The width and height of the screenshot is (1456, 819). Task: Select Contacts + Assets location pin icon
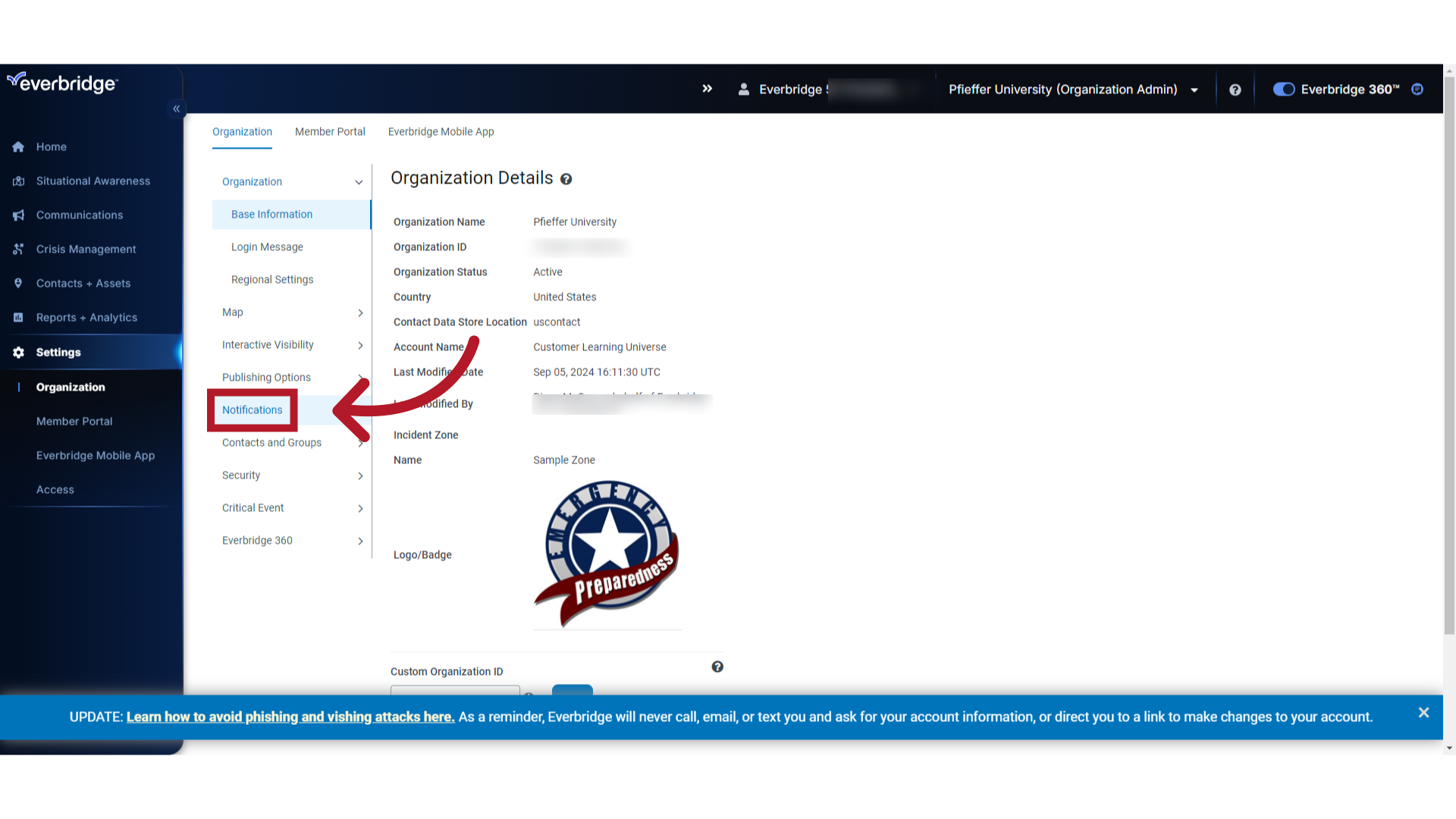click(x=18, y=283)
